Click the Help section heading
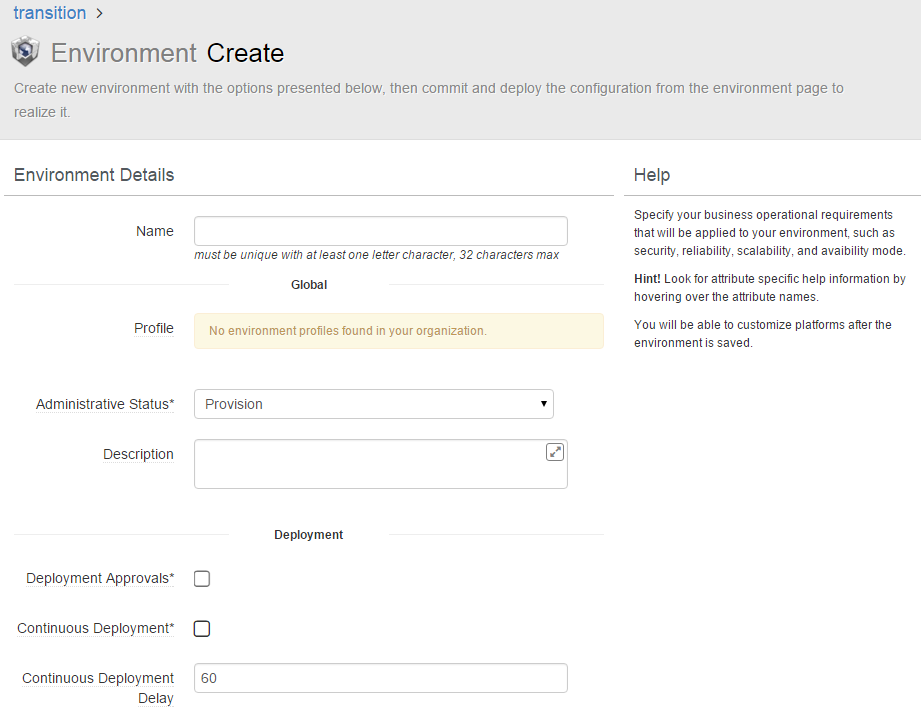 pyautogui.click(x=651, y=174)
